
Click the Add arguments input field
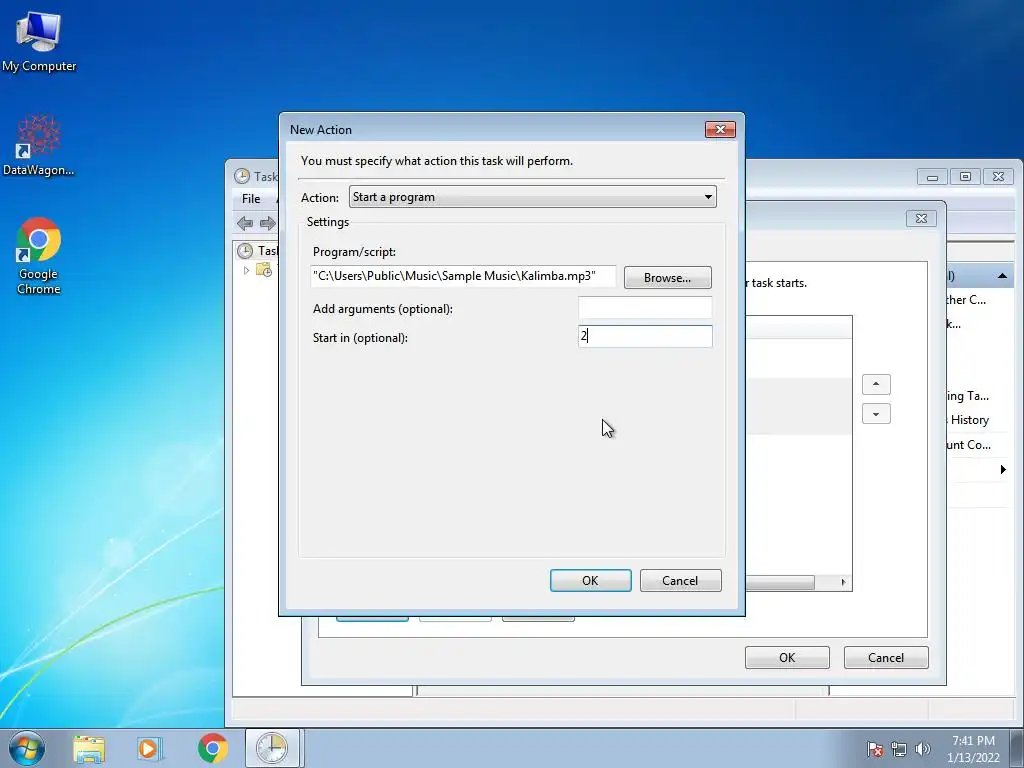[645, 308]
